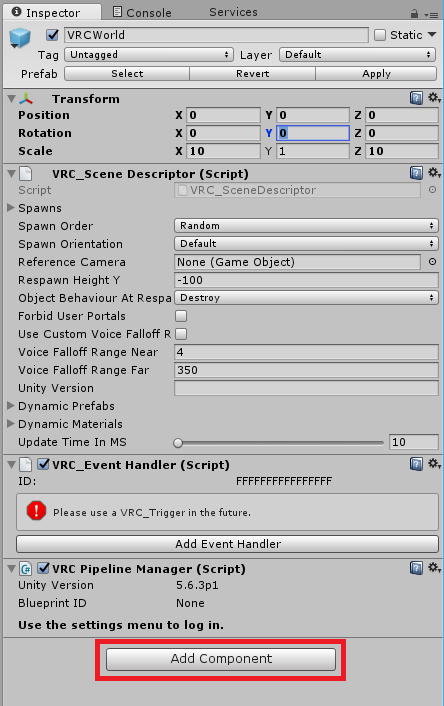444x706 pixels.
Task: Open the Spawn Order dropdown
Action: click(x=306, y=226)
